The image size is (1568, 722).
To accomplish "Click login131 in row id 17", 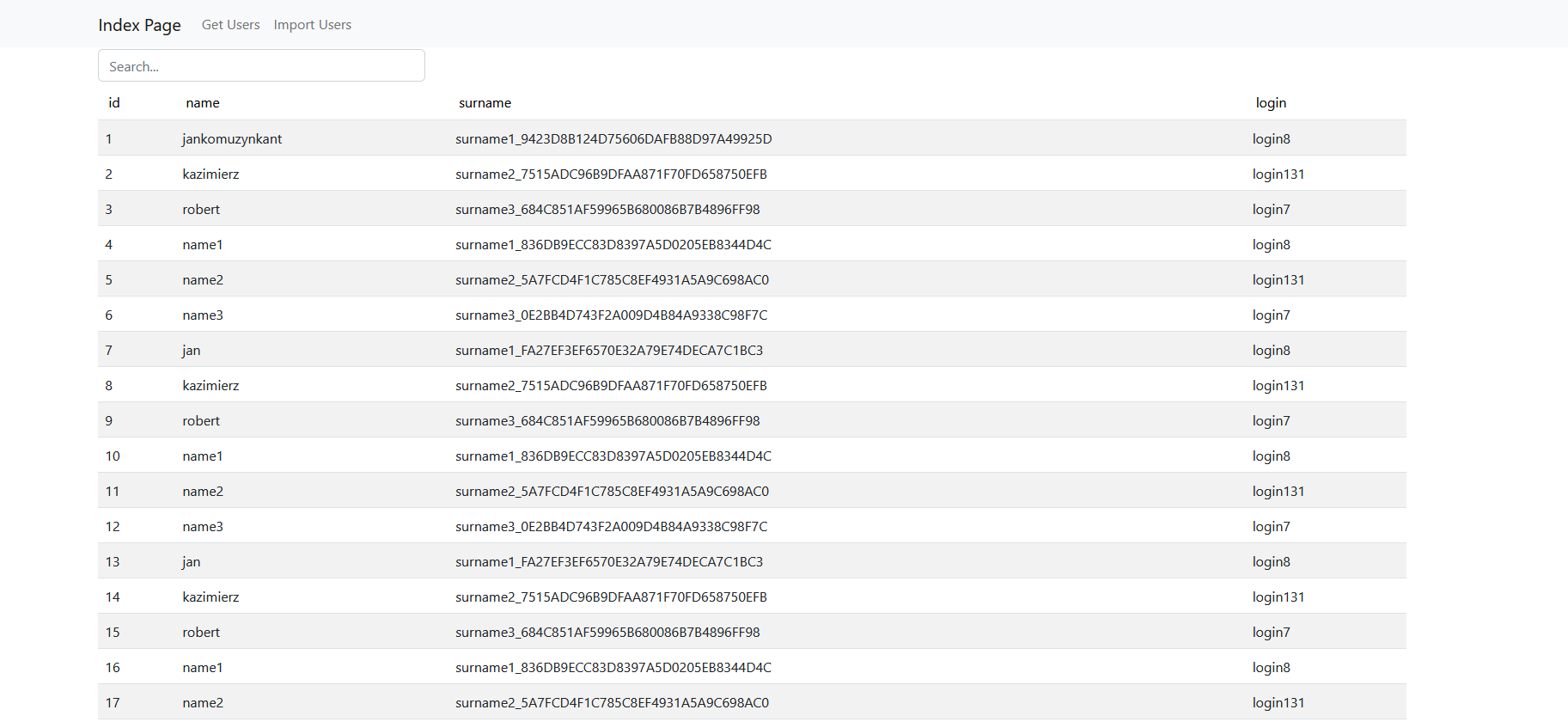I will (x=1278, y=703).
